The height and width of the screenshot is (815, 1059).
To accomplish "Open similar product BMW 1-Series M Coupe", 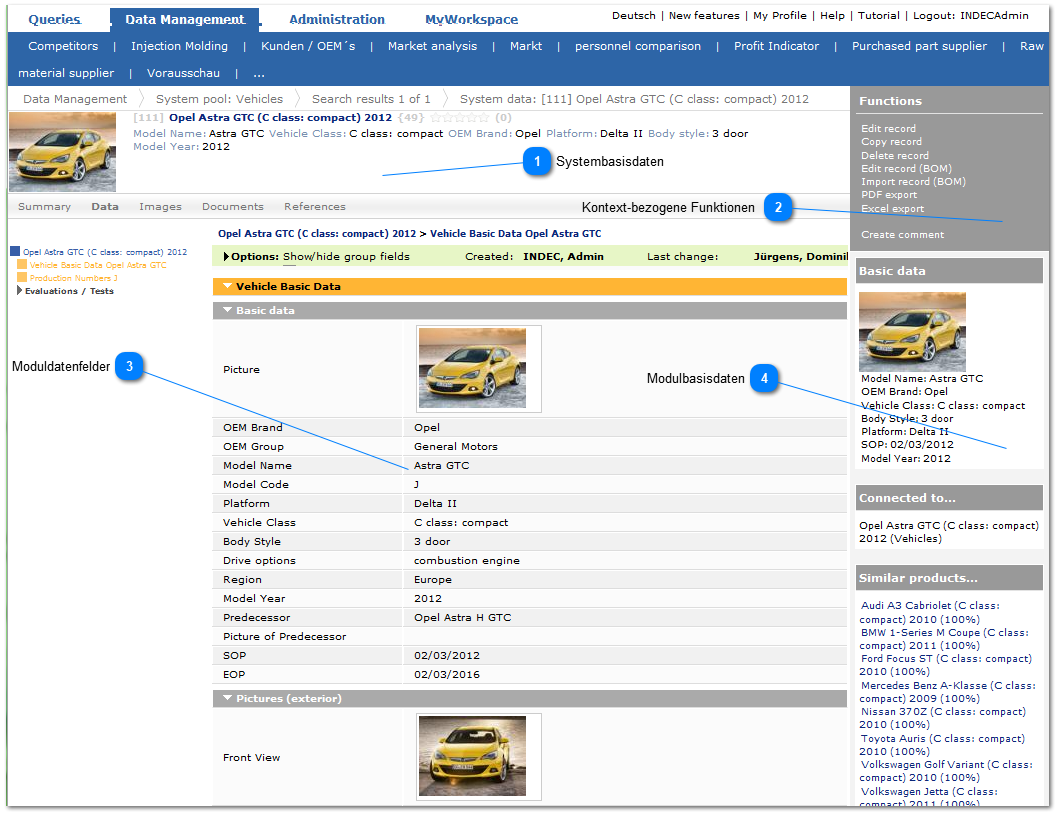I will [944, 639].
